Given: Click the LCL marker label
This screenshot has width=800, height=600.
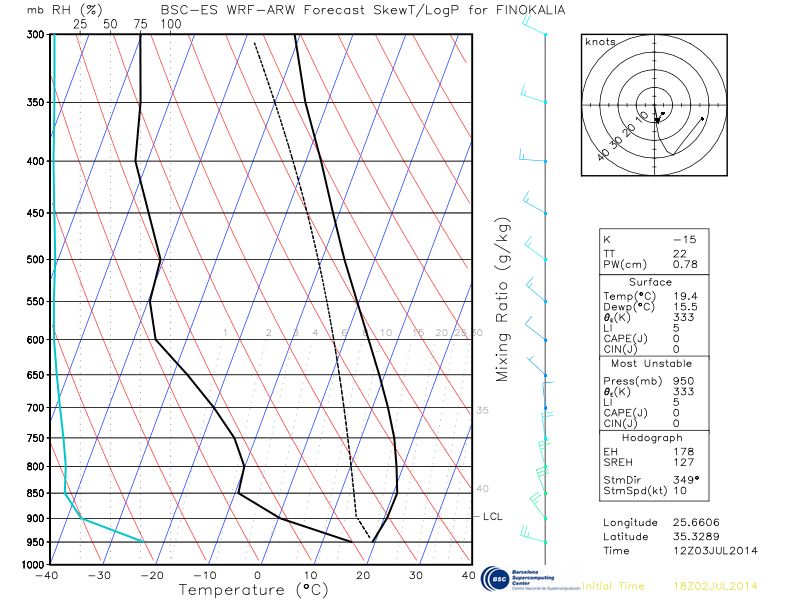Looking at the screenshot, I should 492,517.
